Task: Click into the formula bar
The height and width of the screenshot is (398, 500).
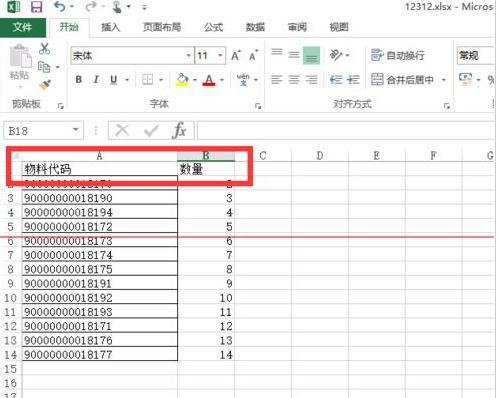Action: click(x=346, y=131)
